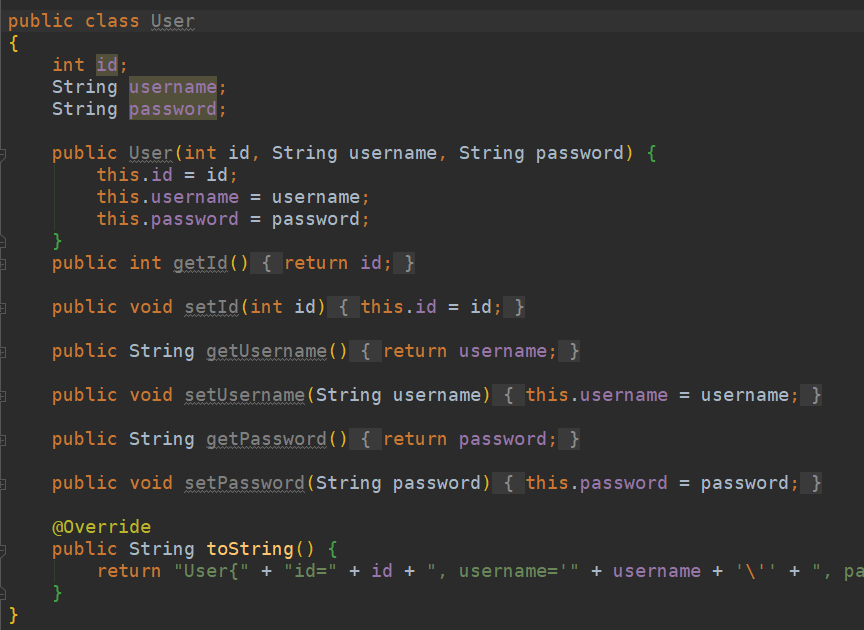Collapse the User constructor fold marker
The image size is (864, 630).
[x=3, y=154]
